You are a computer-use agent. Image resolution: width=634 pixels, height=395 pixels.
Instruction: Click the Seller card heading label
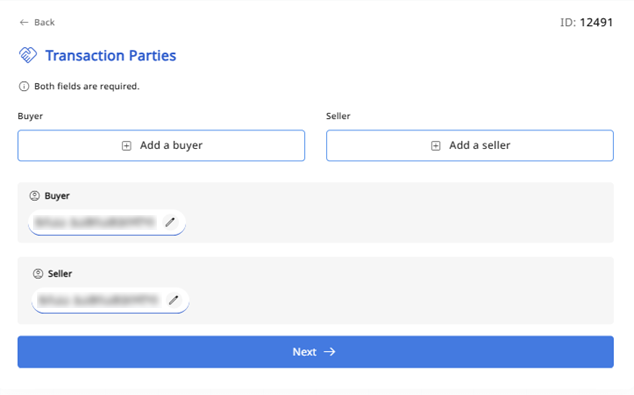pos(60,274)
